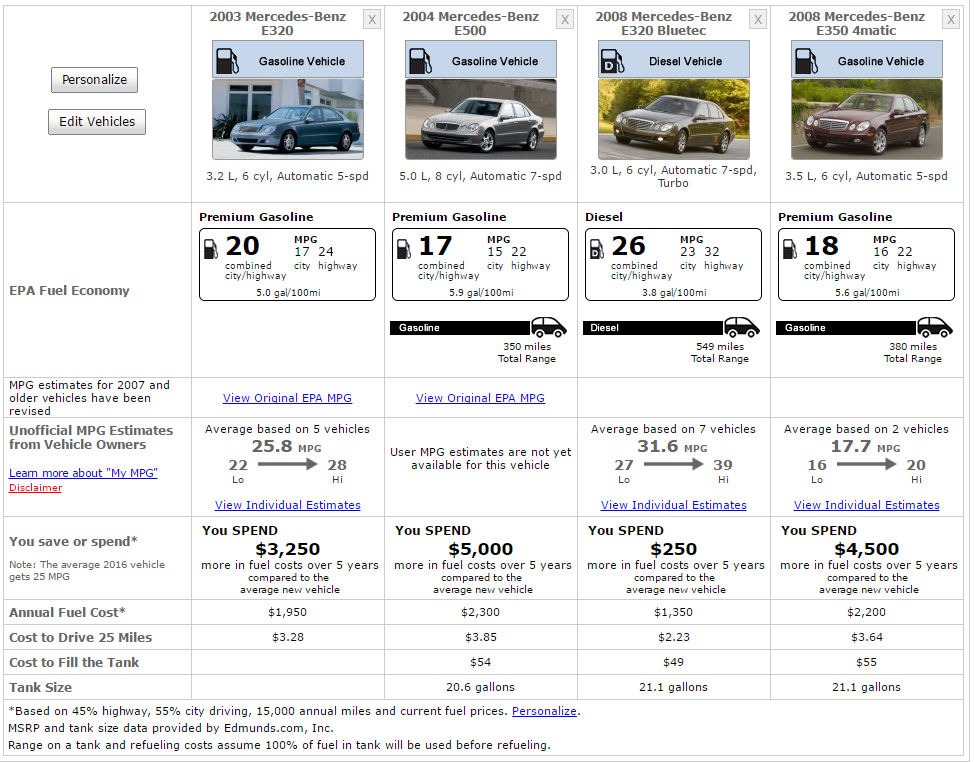Open the red Disclaimer link
Screen dimensions: 974x762
[x=35, y=488]
